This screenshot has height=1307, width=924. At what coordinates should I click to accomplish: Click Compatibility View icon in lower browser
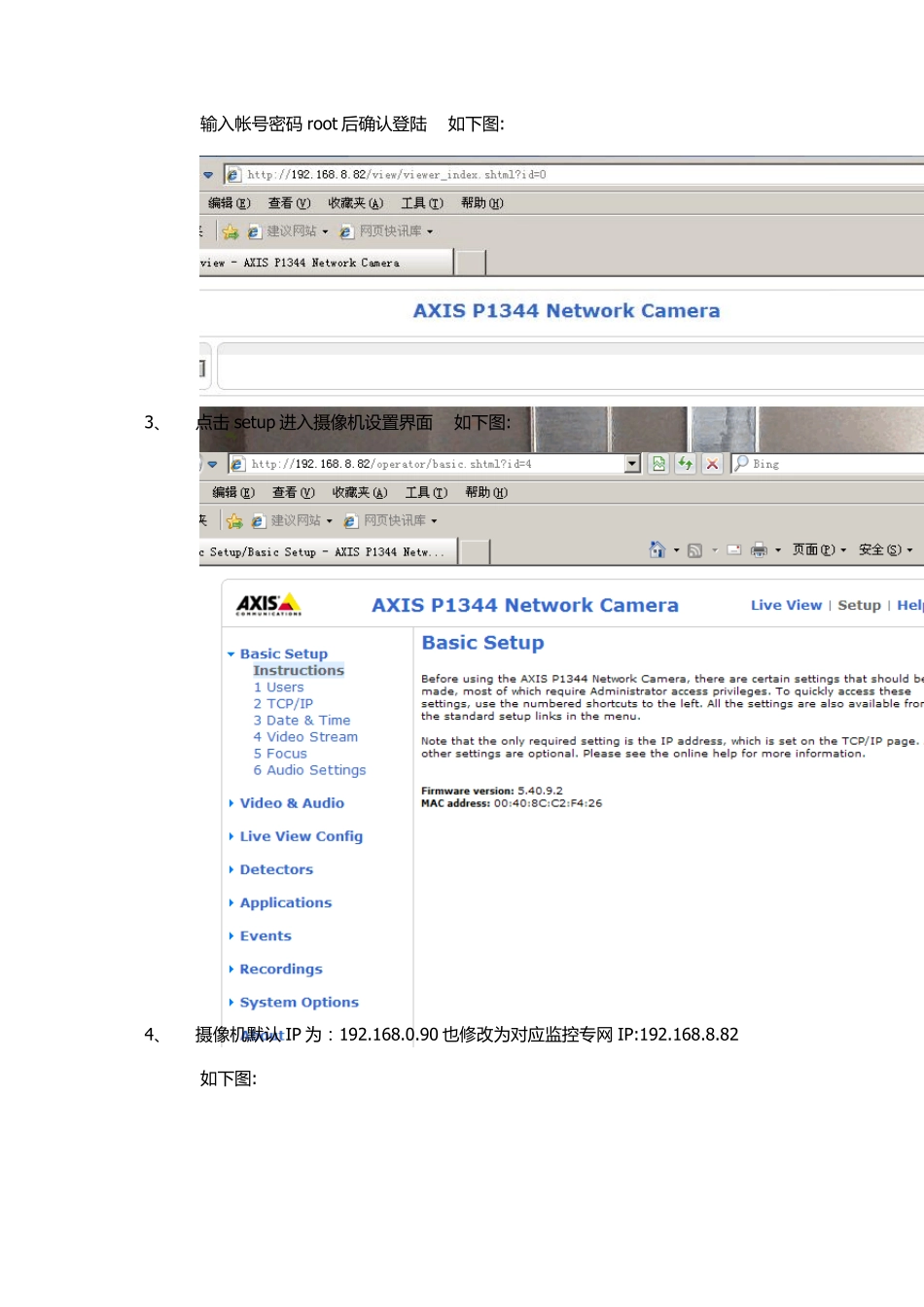(659, 464)
